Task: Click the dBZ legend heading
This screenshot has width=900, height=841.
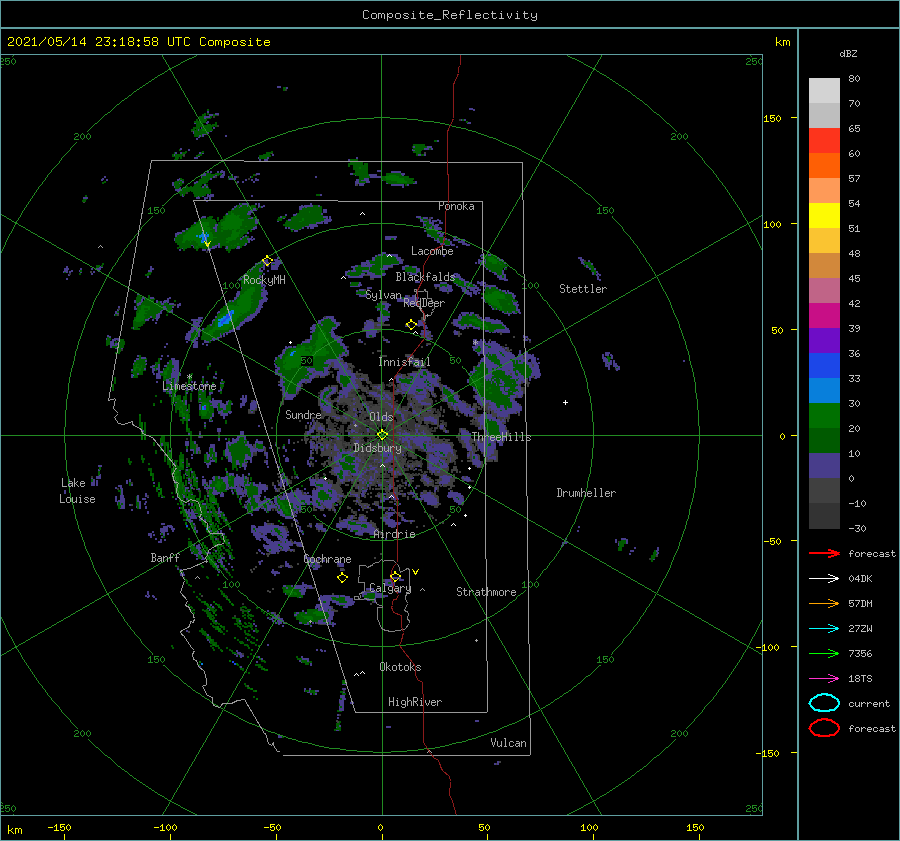Action: (x=848, y=53)
